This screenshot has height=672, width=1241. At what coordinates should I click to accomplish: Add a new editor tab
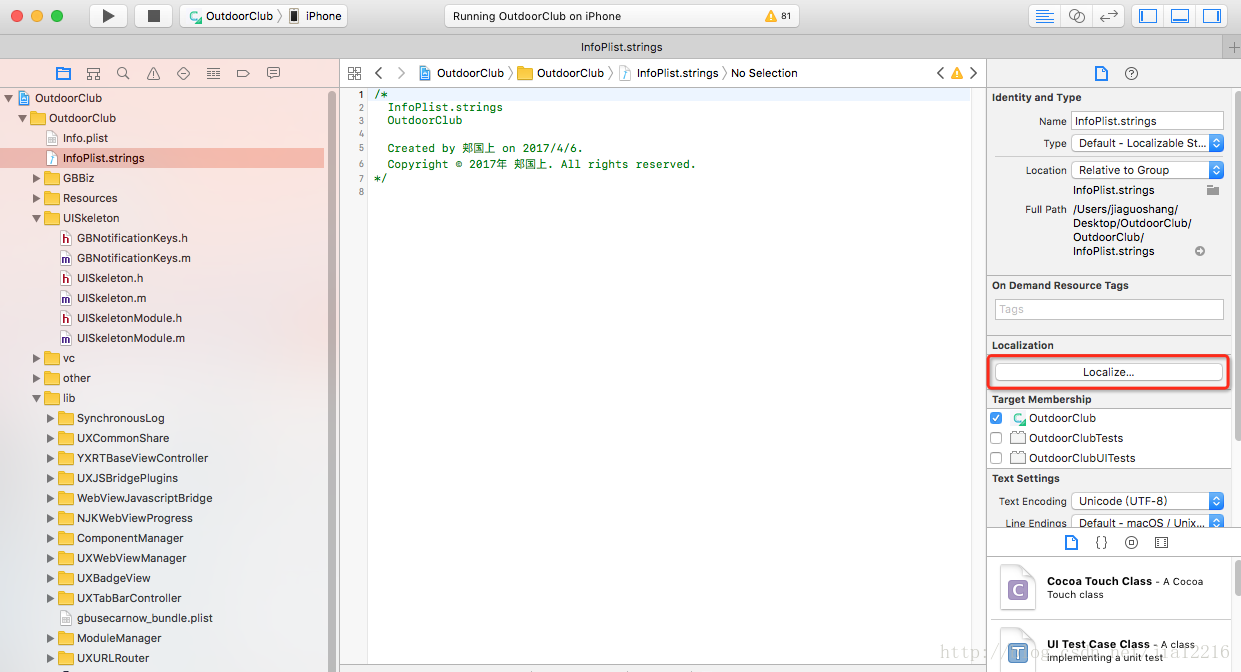click(1233, 47)
